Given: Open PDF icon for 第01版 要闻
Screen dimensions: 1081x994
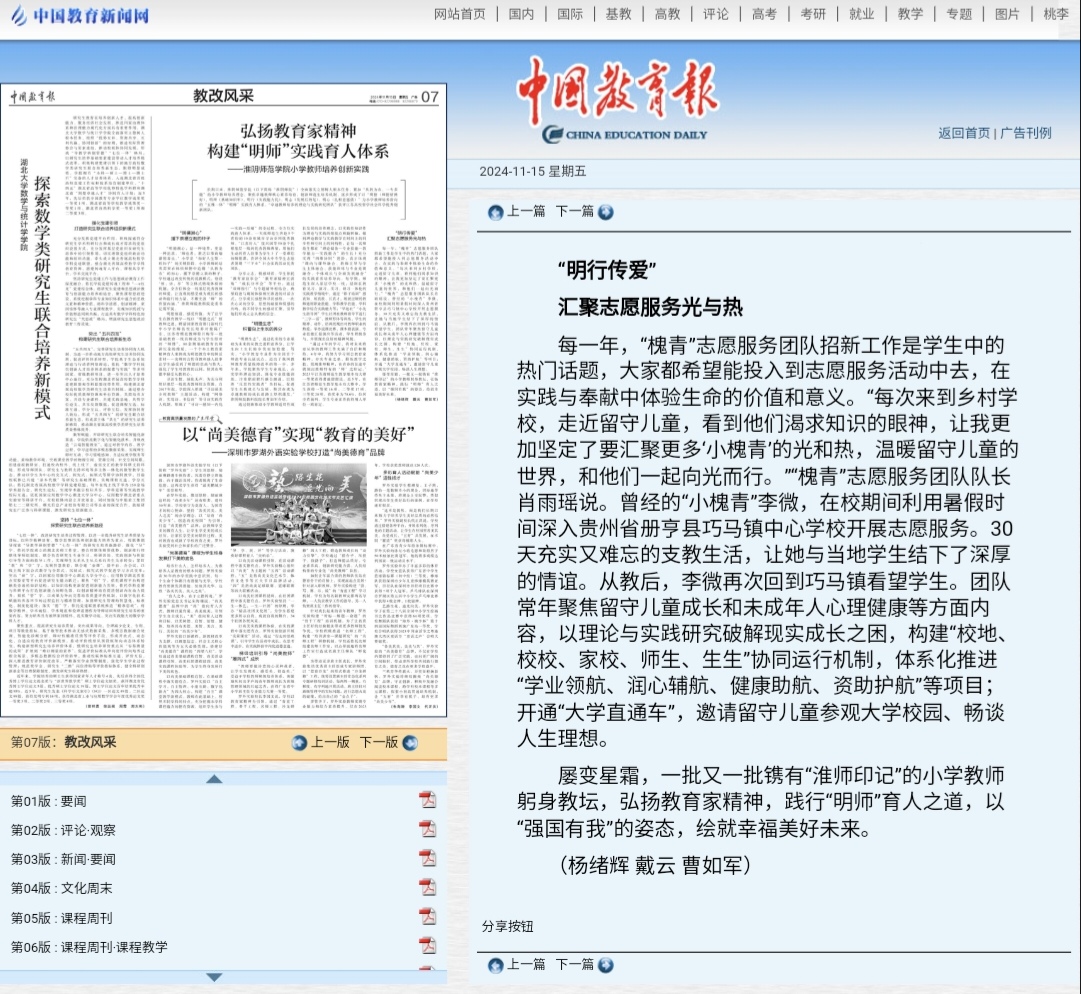Looking at the screenshot, I should (427, 800).
